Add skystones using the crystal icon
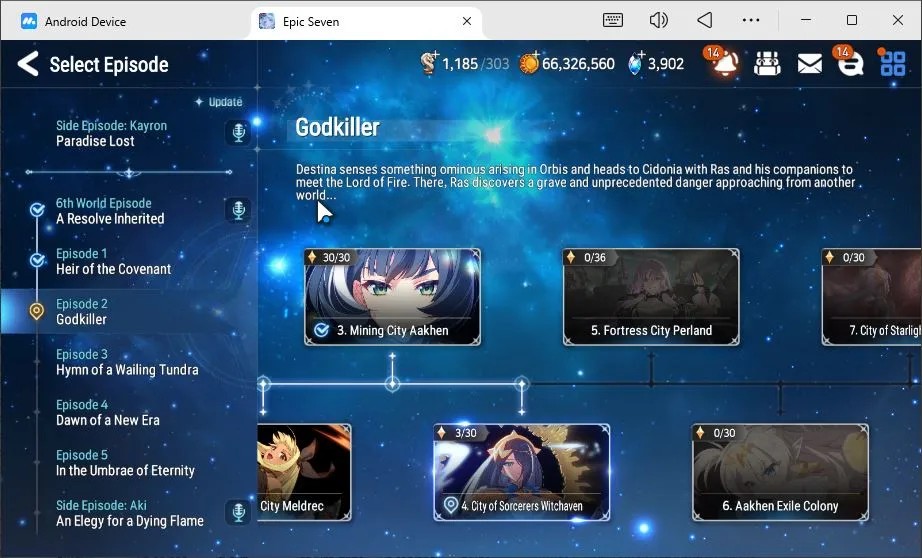This screenshot has height=558, width=922. [x=636, y=63]
